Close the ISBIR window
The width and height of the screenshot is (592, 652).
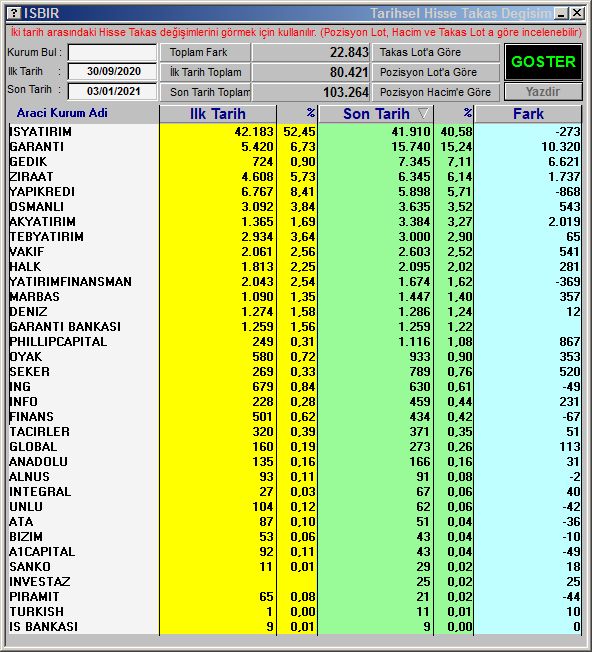click(577, 13)
